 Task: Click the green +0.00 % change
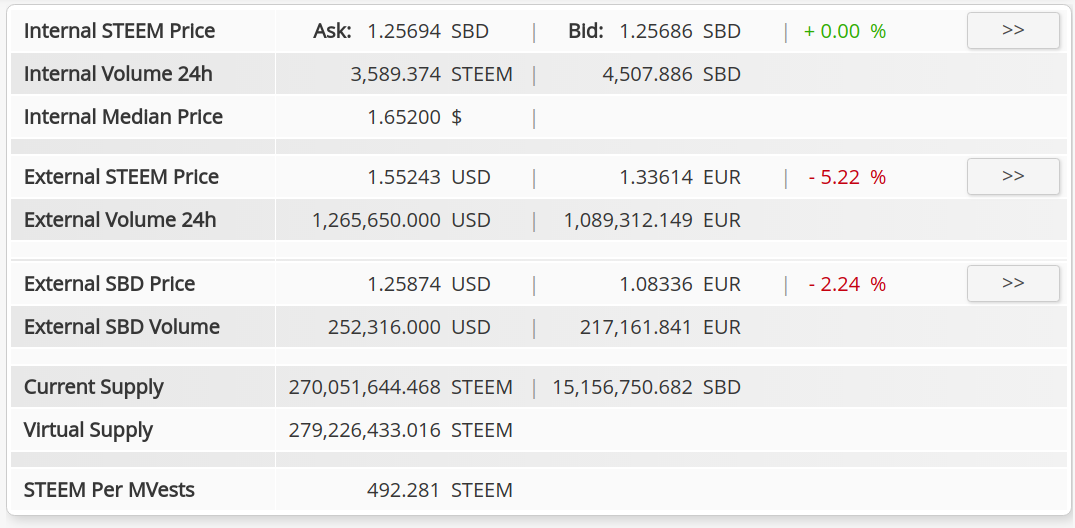(845, 31)
